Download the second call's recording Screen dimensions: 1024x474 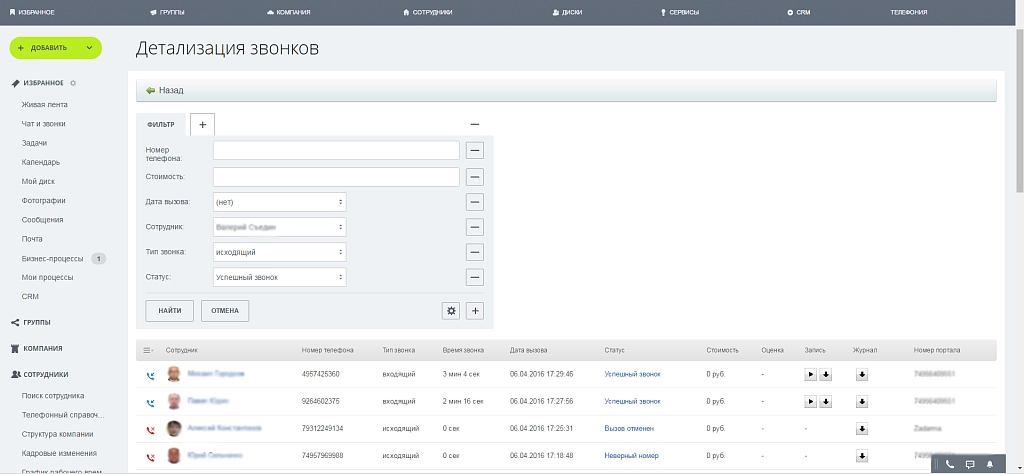[825, 402]
